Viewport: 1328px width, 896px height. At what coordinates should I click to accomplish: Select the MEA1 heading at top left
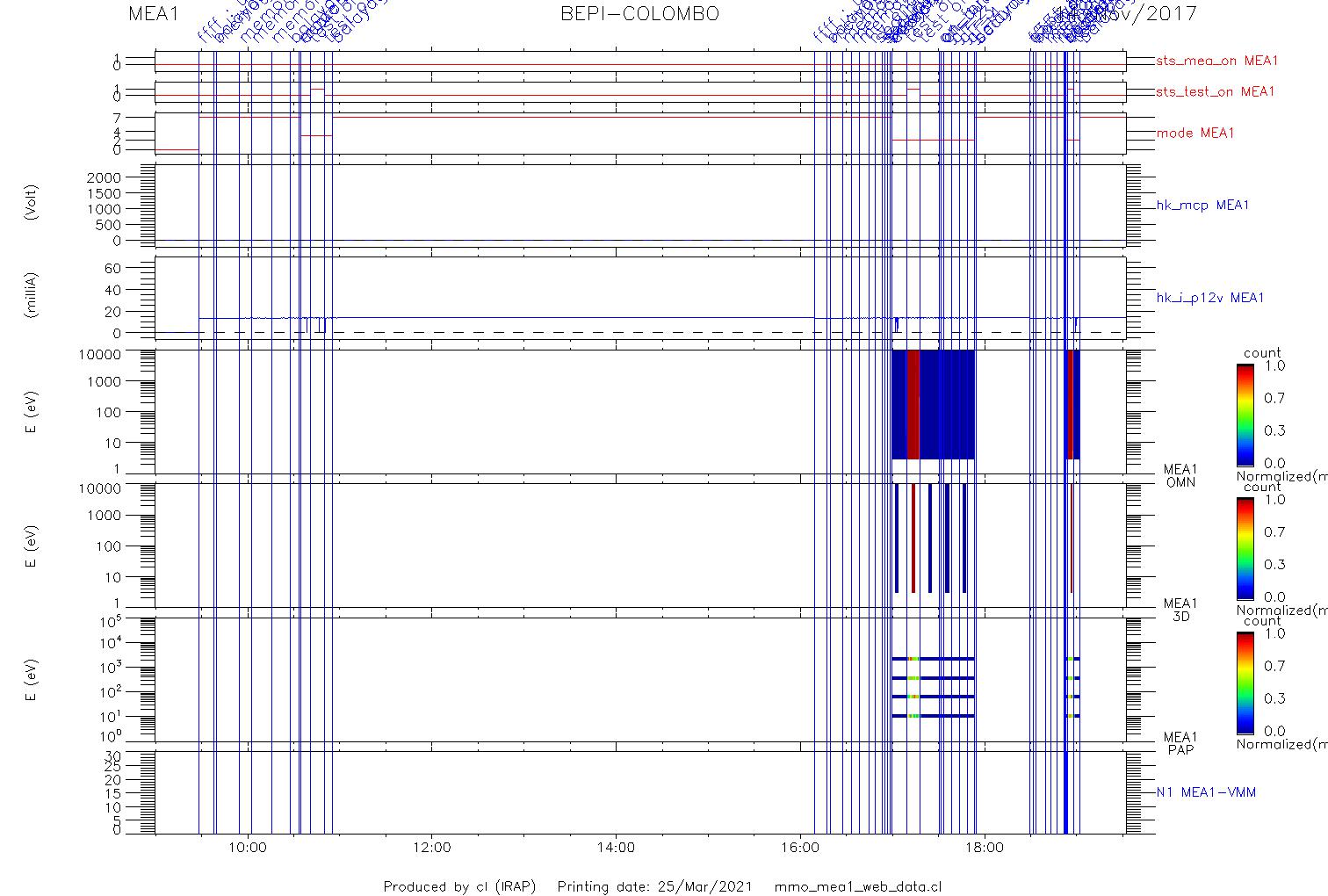(x=154, y=14)
